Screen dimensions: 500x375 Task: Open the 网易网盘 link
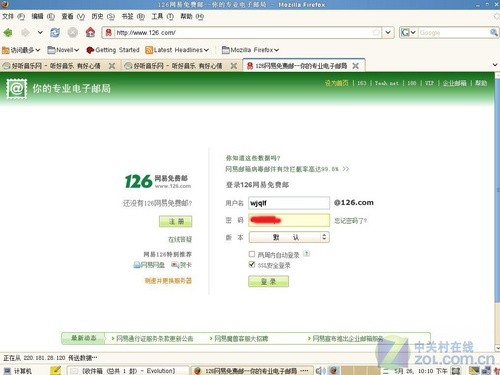149,265
